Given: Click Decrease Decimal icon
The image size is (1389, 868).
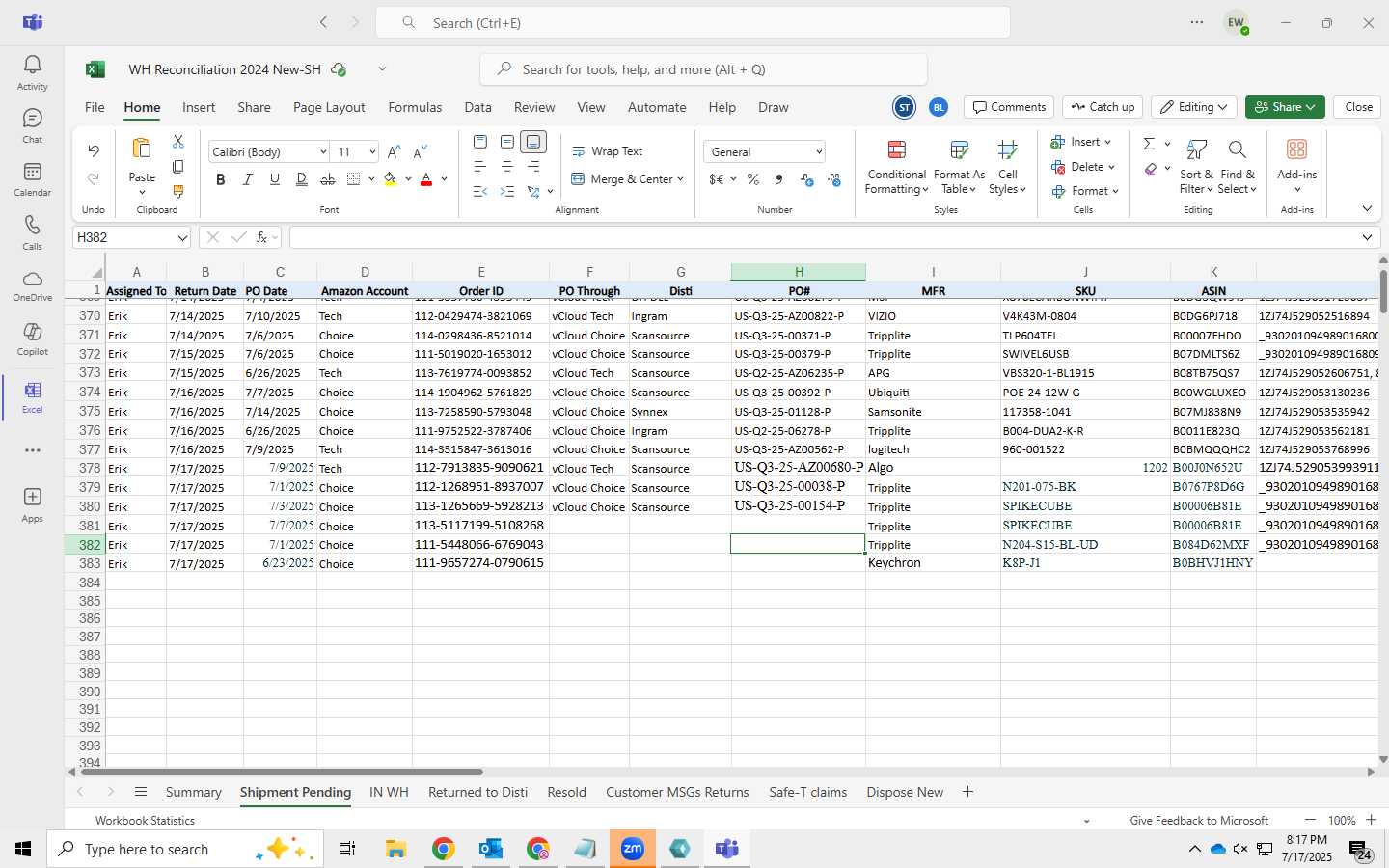Looking at the screenshot, I should click(x=834, y=179).
